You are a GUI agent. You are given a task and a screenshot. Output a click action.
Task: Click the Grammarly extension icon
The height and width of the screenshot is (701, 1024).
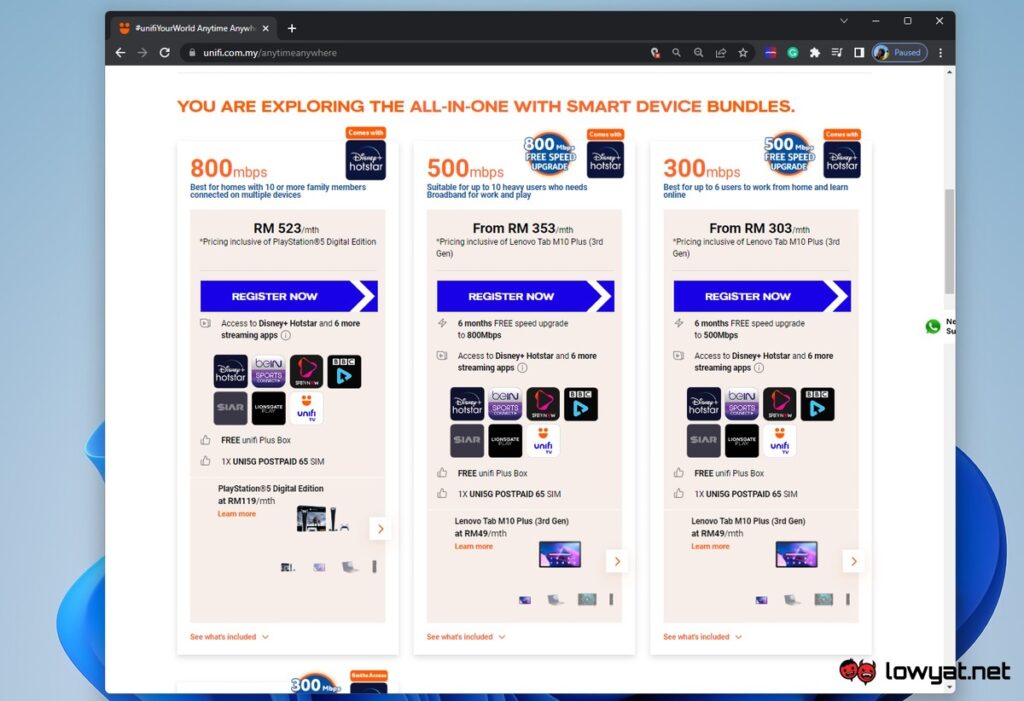pyautogui.click(x=793, y=53)
